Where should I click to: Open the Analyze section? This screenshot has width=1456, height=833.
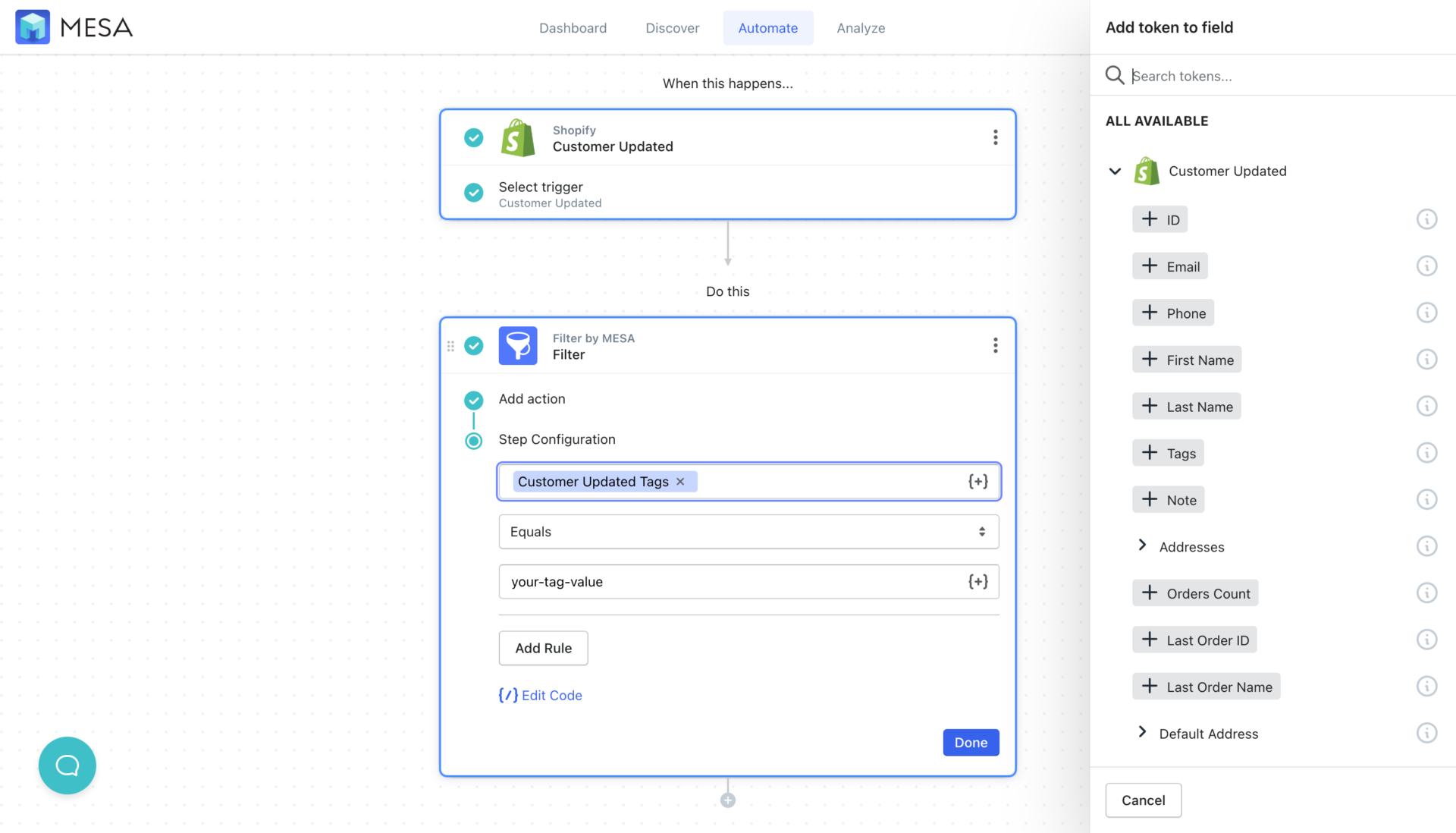coord(861,27)
